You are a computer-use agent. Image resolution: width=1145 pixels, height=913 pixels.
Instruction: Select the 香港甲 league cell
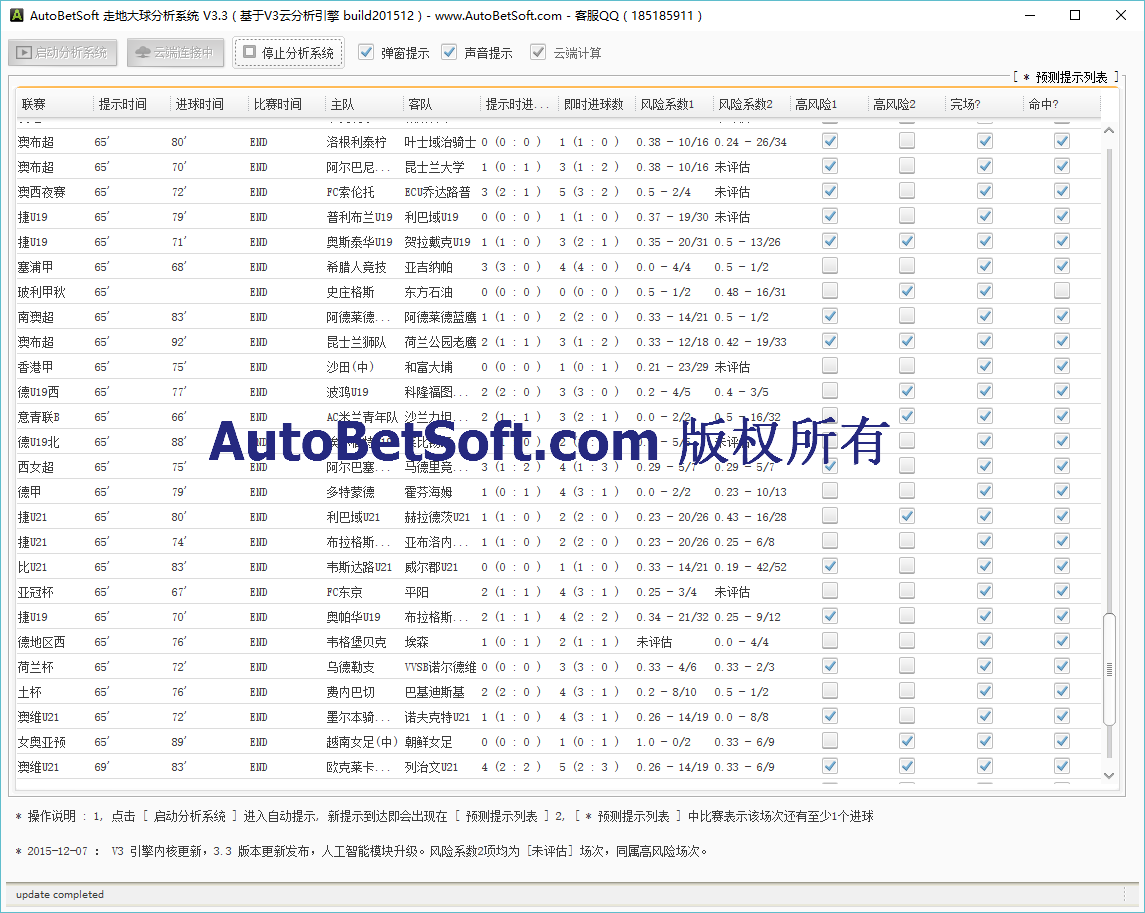click(x=35, y=367)
